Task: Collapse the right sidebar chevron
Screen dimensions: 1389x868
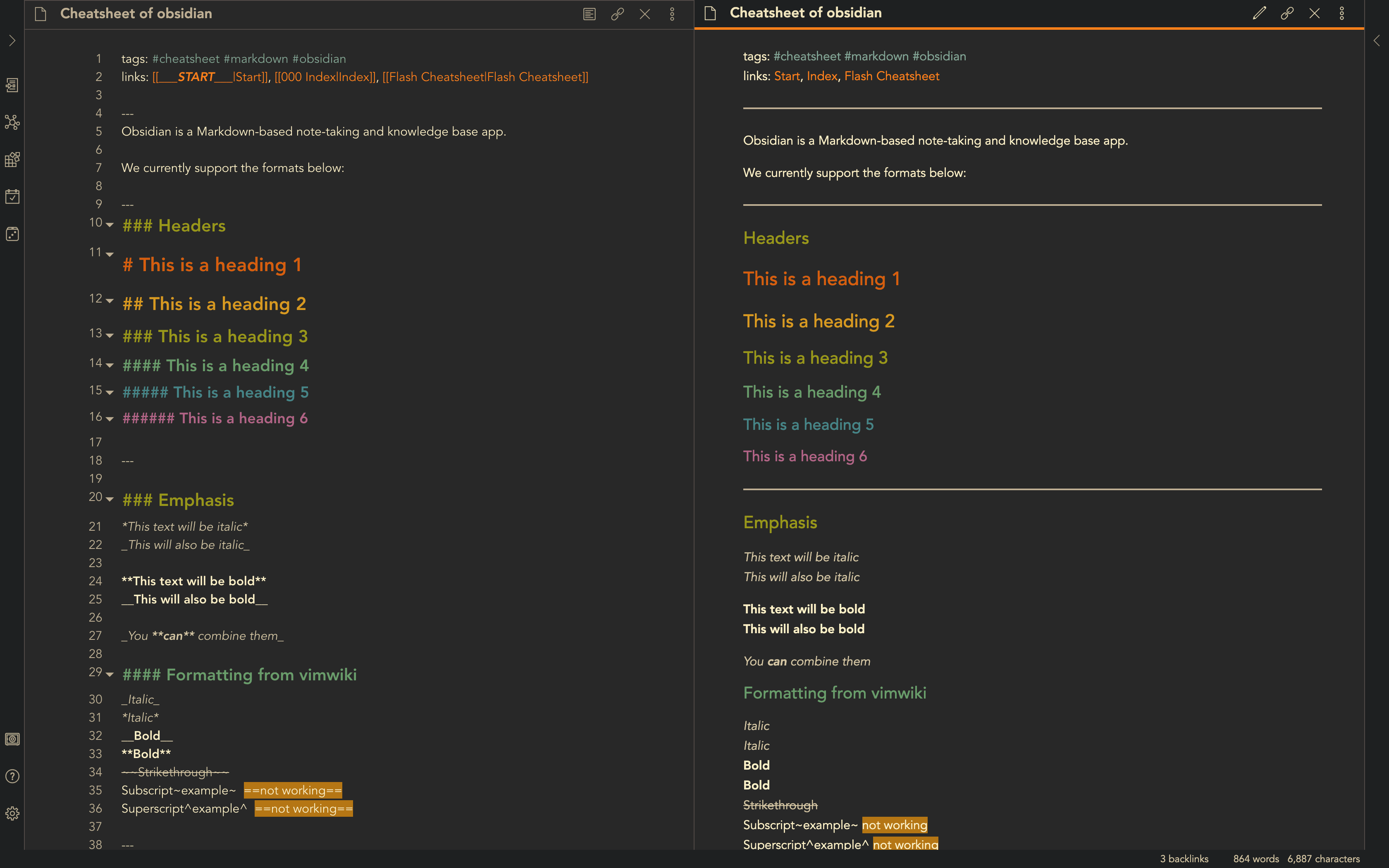Action: [x=1376, y=41]
